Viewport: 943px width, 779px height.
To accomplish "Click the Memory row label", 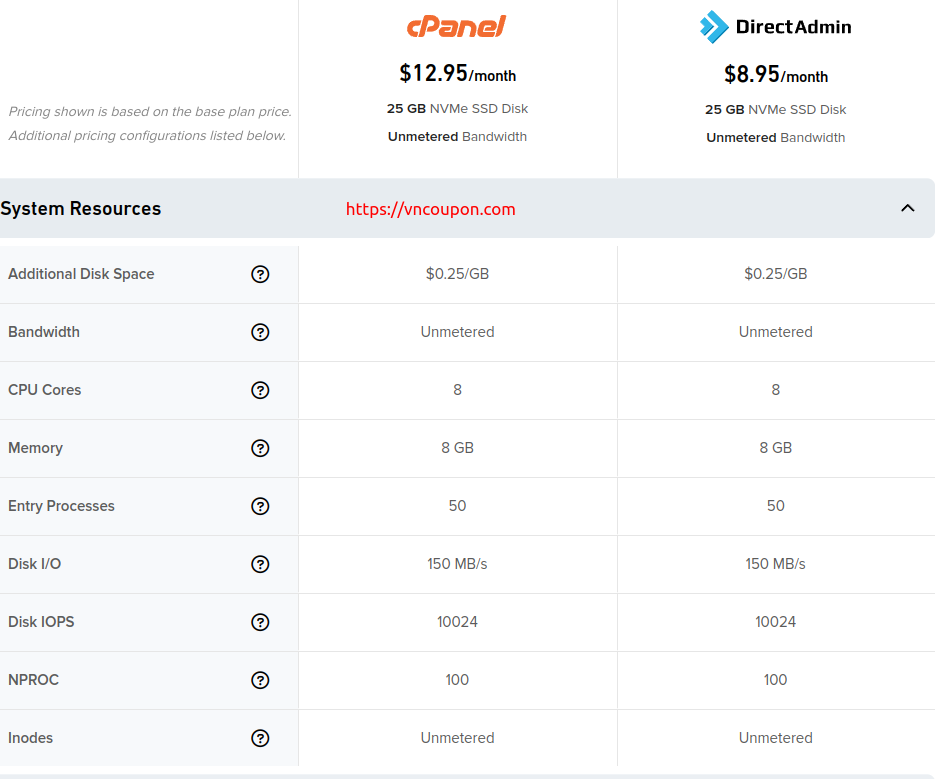I will (35, 448).
